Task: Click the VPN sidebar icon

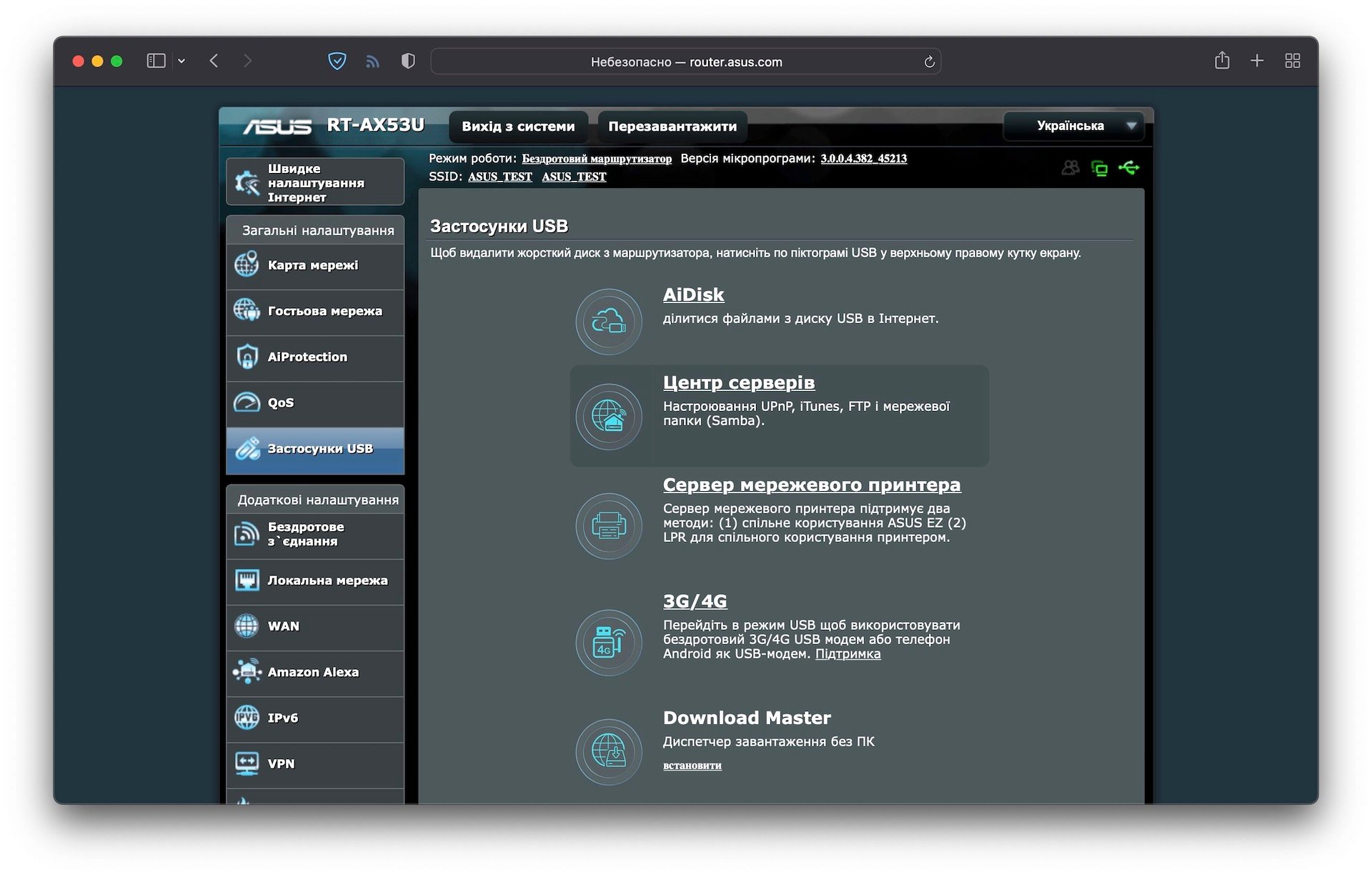Action: (247, 763)
